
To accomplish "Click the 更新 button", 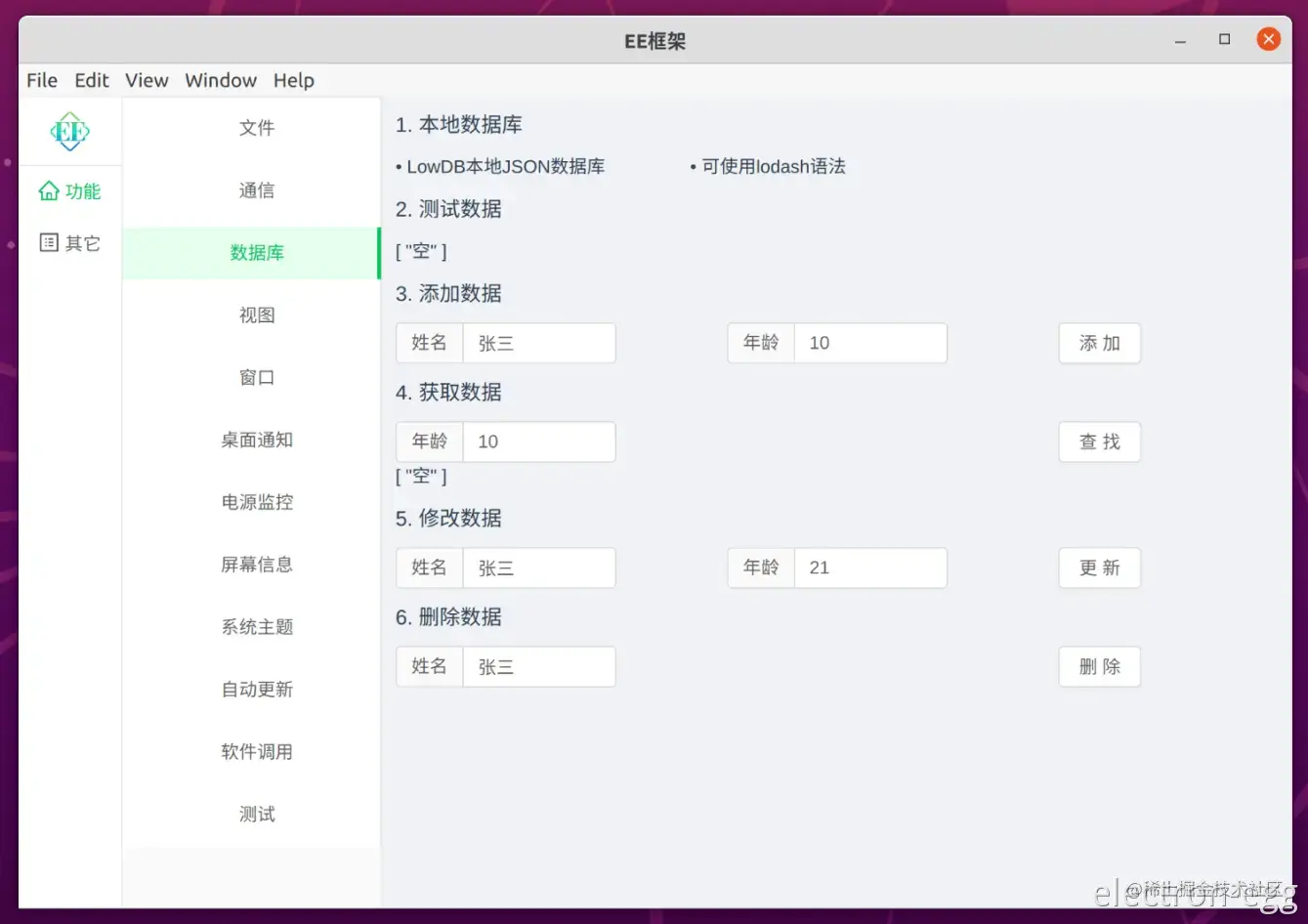I will [1099, 567].
